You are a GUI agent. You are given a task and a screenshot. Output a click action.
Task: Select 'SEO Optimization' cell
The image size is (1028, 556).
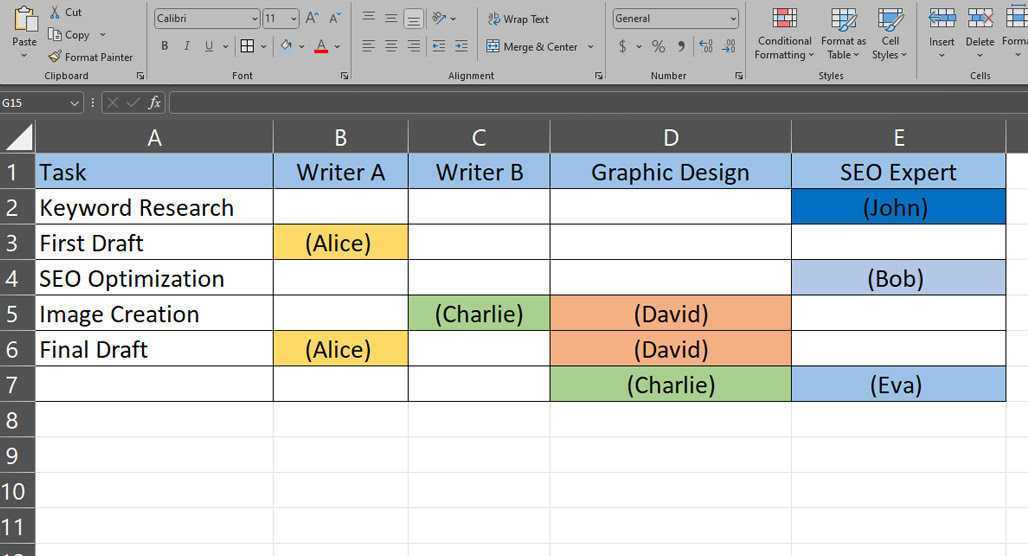[x=154, y=278]
